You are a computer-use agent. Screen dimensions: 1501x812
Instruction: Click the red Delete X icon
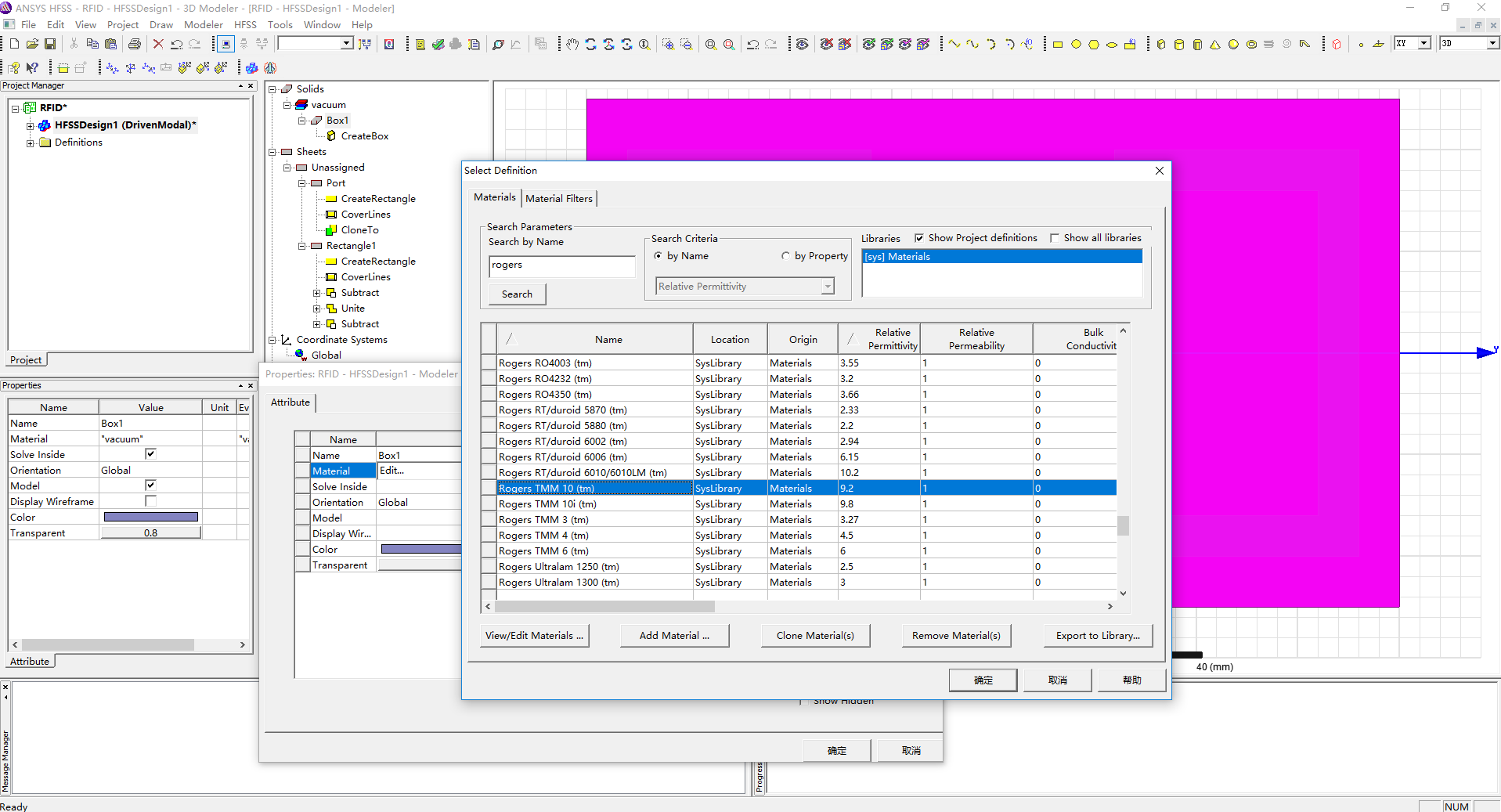(x=158, y=45)
